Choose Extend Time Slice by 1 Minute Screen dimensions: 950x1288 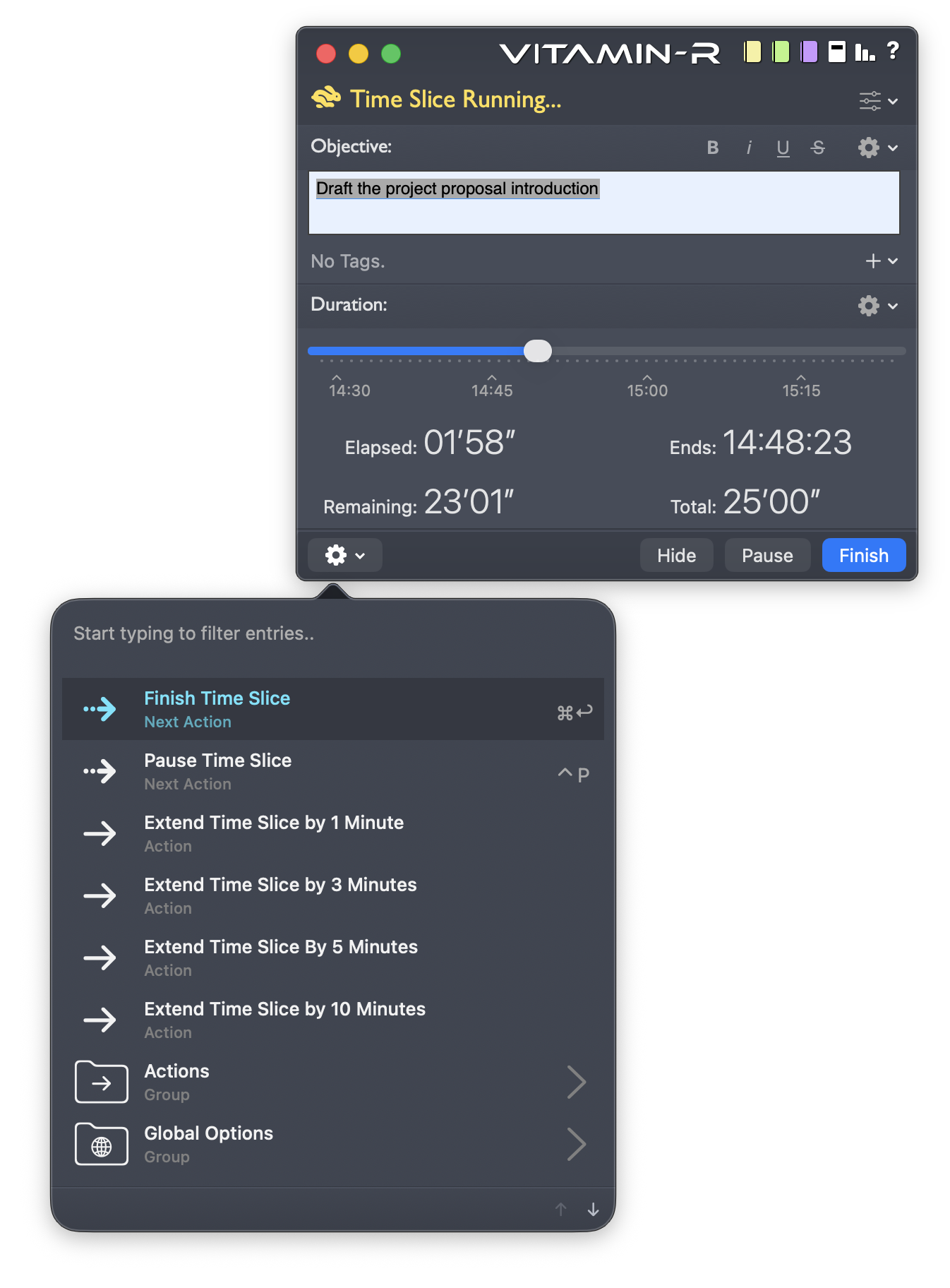(333, 833)
